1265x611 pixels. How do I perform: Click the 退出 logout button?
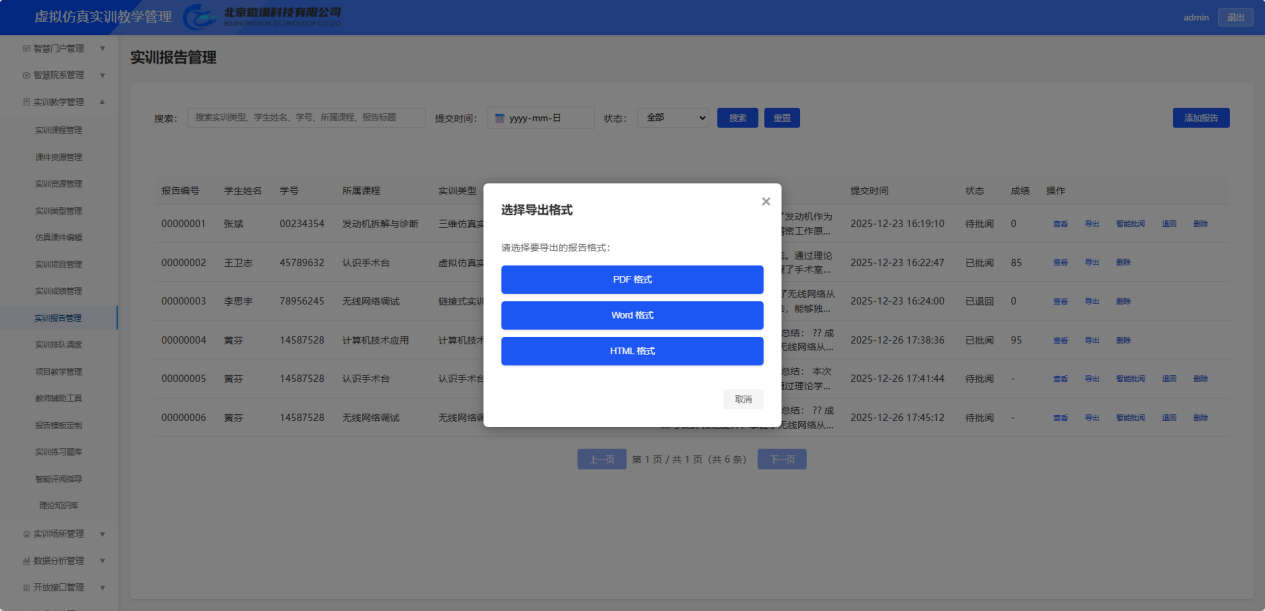(x=1235, y=17)
